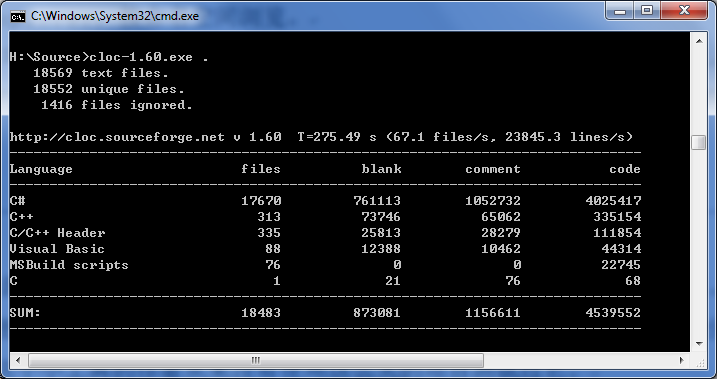Click the SUM comment total 1156611

pyautogui.click(x=493, y=313)
